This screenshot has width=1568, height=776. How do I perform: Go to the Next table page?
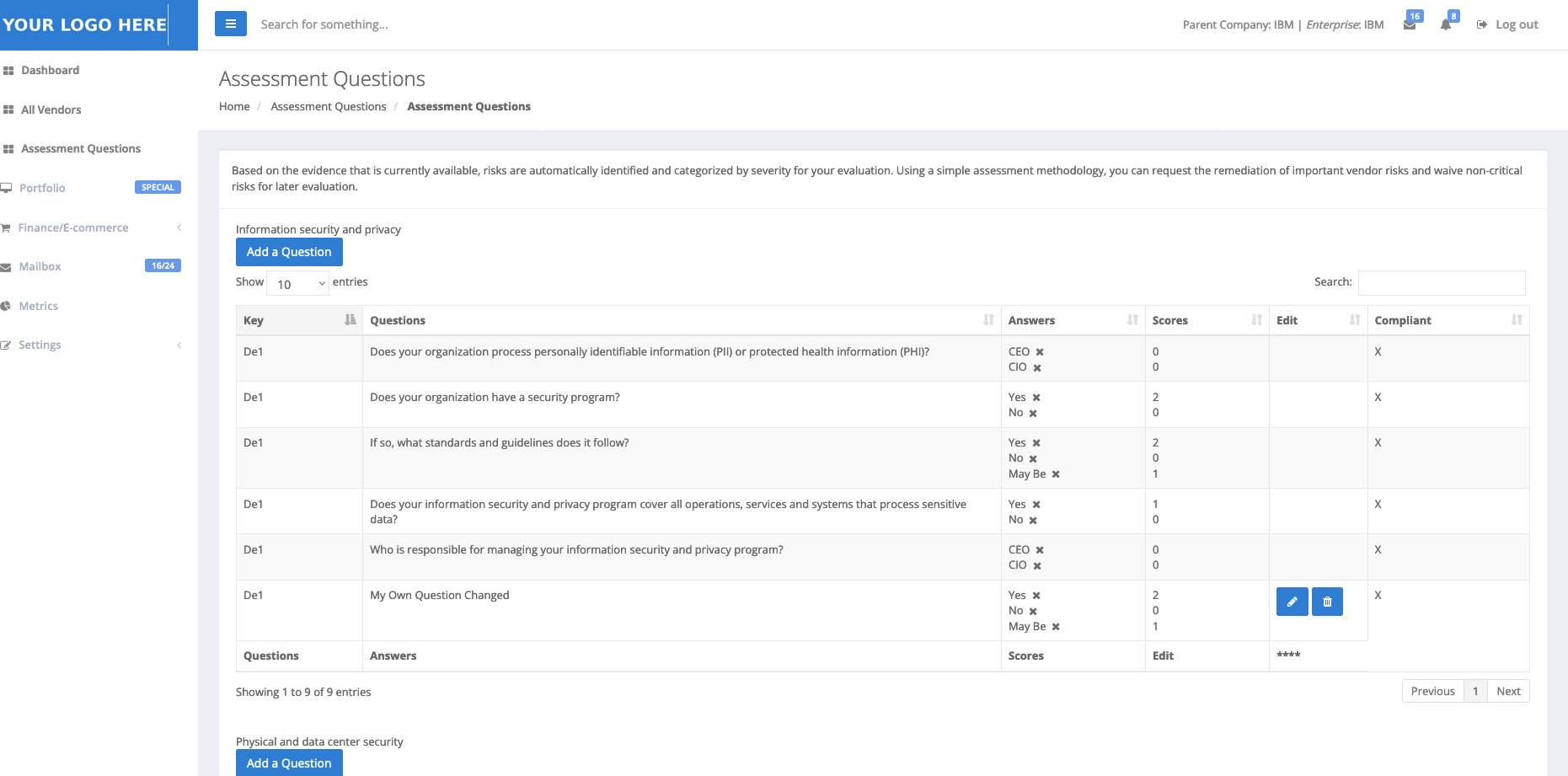(x=1508, y=691)
